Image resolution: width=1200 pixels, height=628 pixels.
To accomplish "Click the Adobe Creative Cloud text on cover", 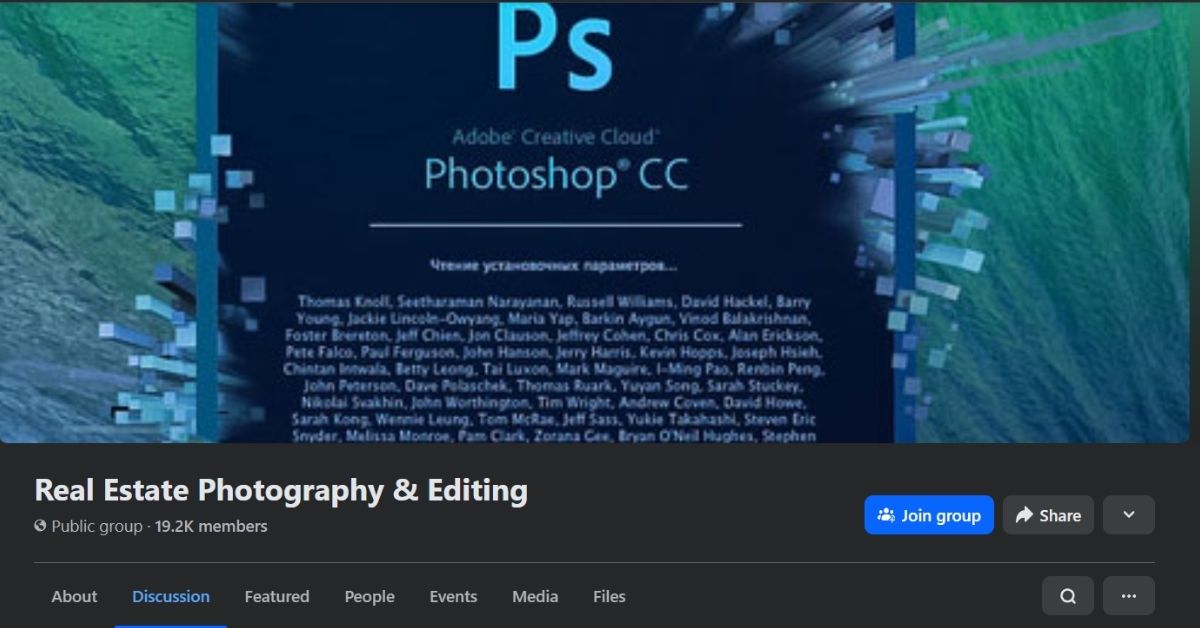I will click(x=556, y=137).
